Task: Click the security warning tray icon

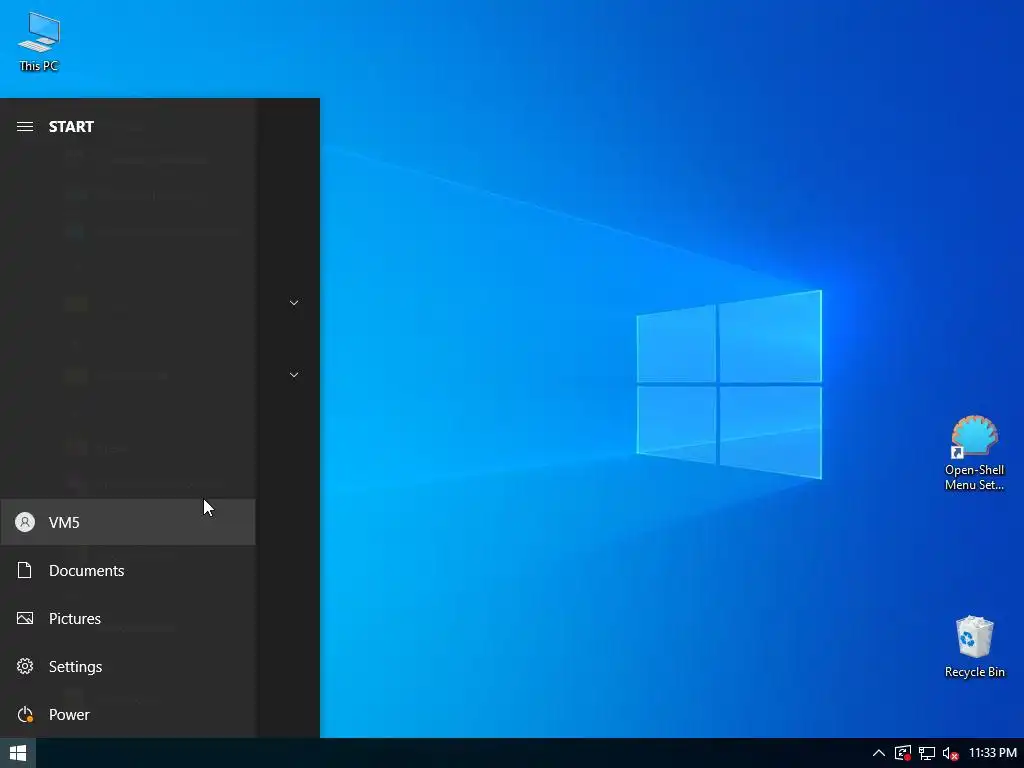Action: tap(903, 754)
